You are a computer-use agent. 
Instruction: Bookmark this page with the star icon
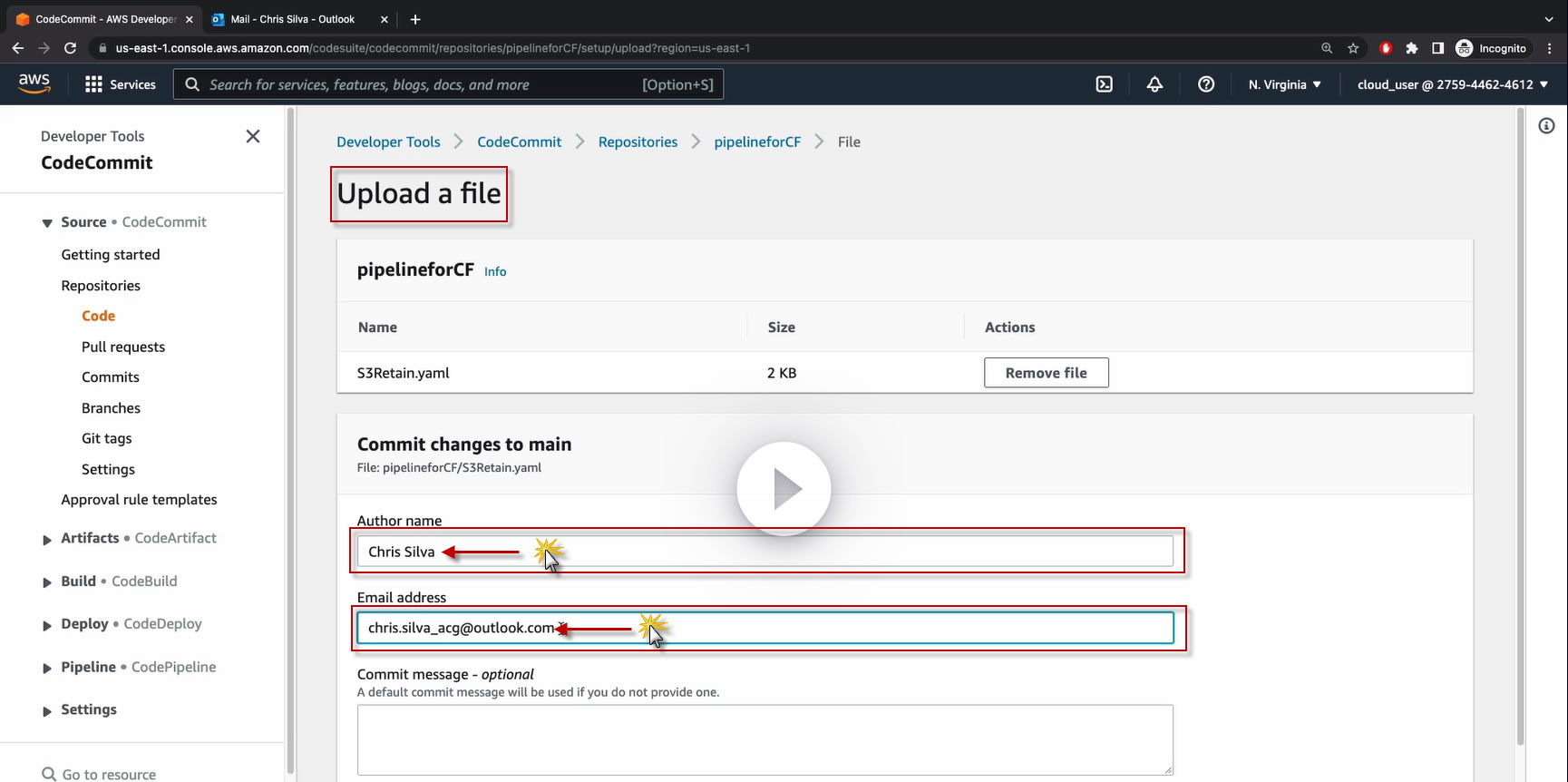[x=1353, y=48]
